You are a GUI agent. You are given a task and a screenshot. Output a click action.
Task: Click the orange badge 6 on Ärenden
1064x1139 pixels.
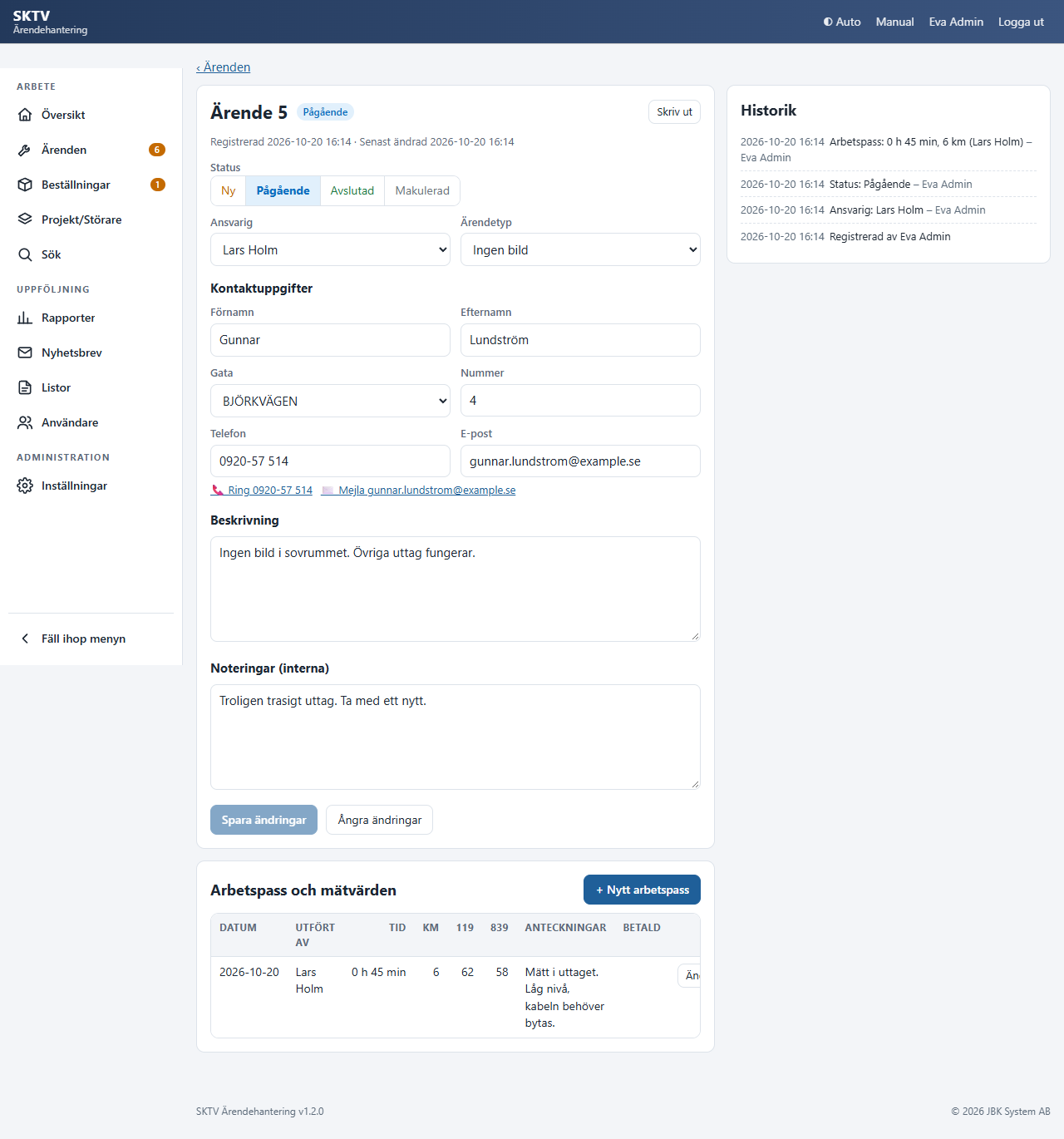[157, 150]
